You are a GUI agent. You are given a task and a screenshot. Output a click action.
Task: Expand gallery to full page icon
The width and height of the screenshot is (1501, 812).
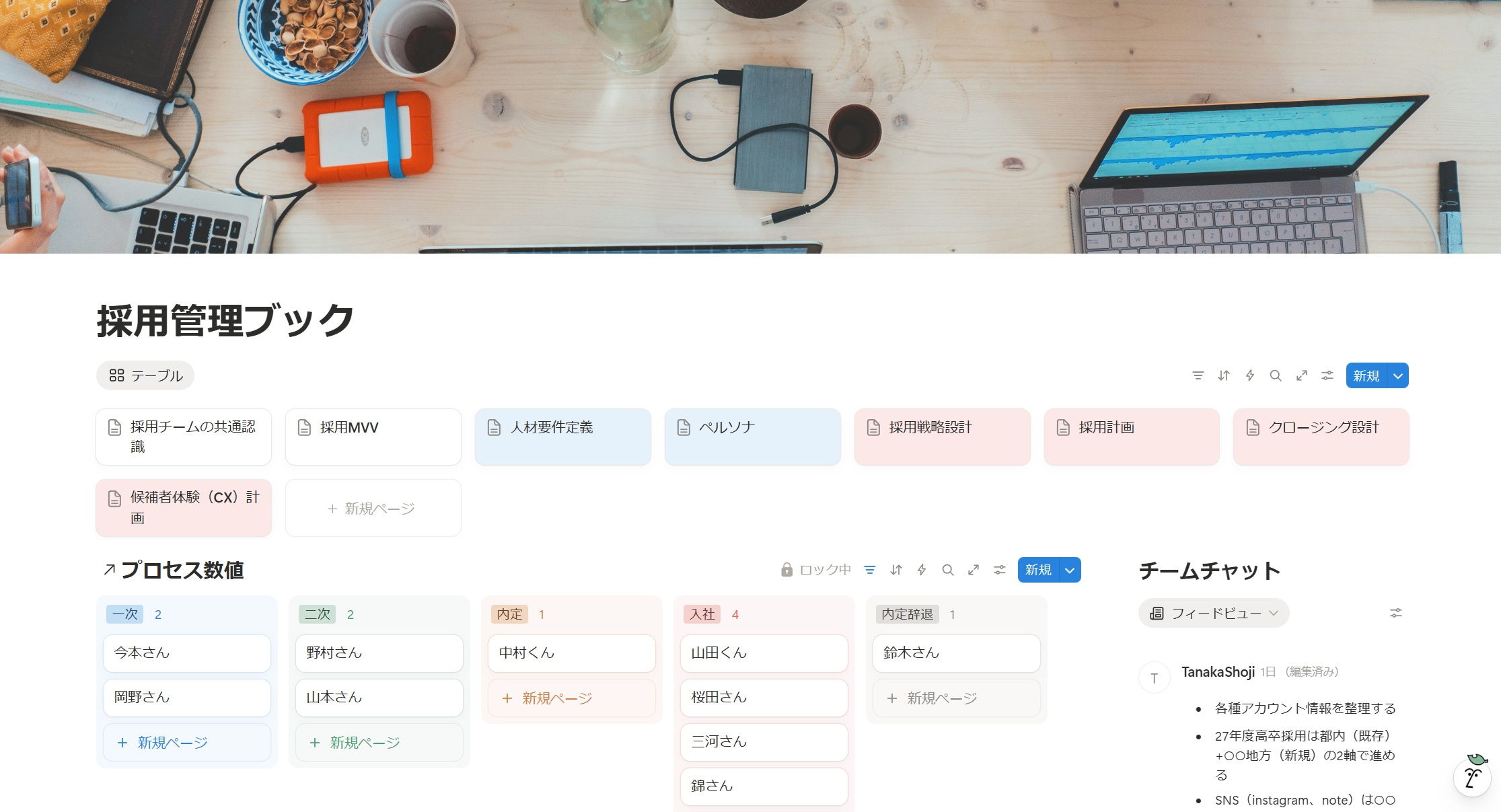[x=1301, y=375]
